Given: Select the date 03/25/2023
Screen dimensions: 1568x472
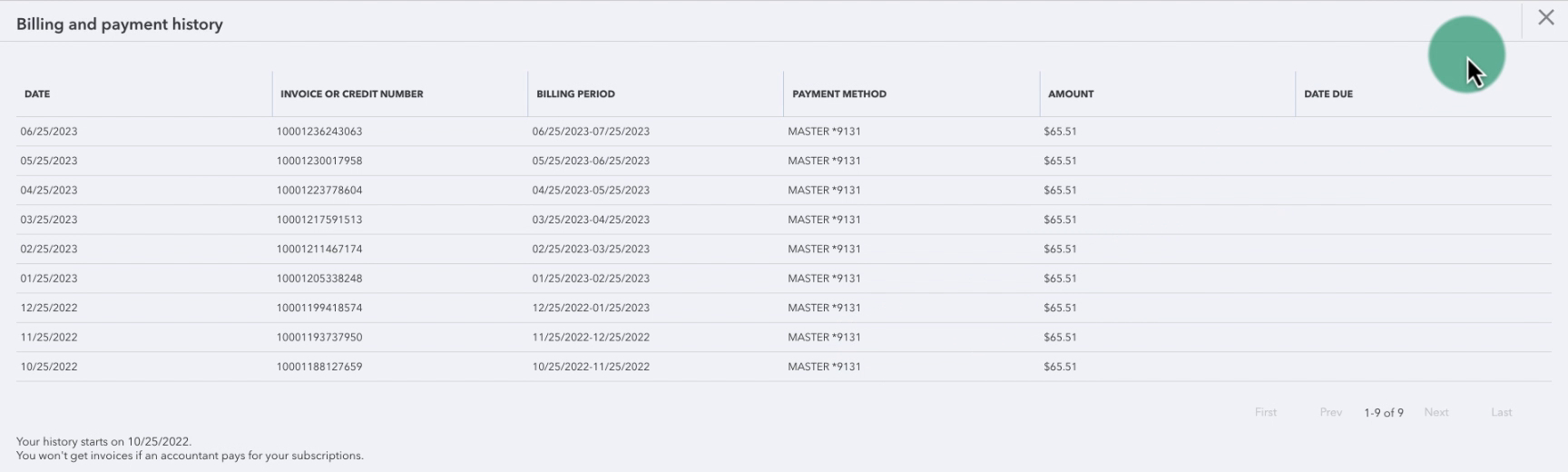Looking at the screenshot, I should (x=49, y=220).
